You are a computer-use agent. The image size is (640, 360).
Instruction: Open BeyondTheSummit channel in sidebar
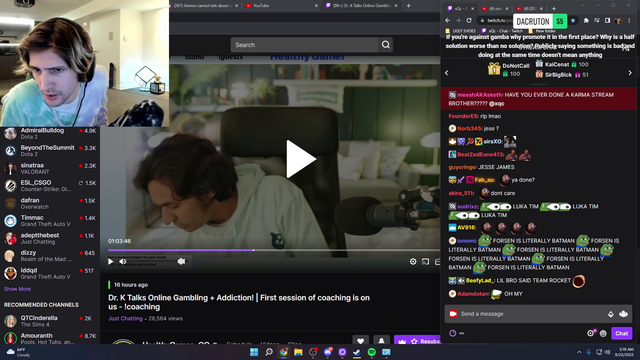[x=50, y=151]
